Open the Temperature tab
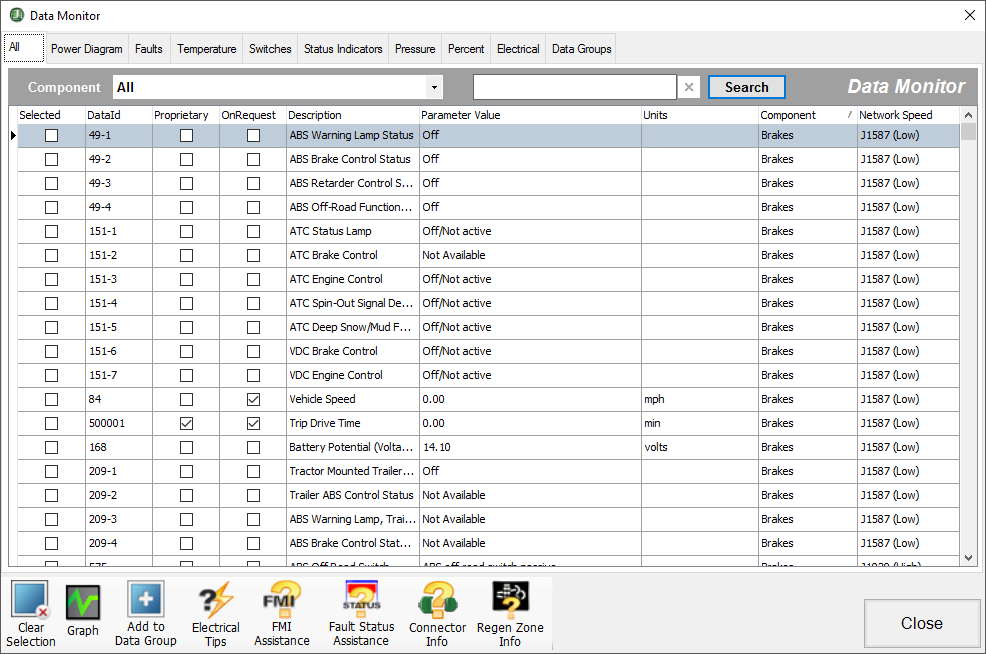 206,48
